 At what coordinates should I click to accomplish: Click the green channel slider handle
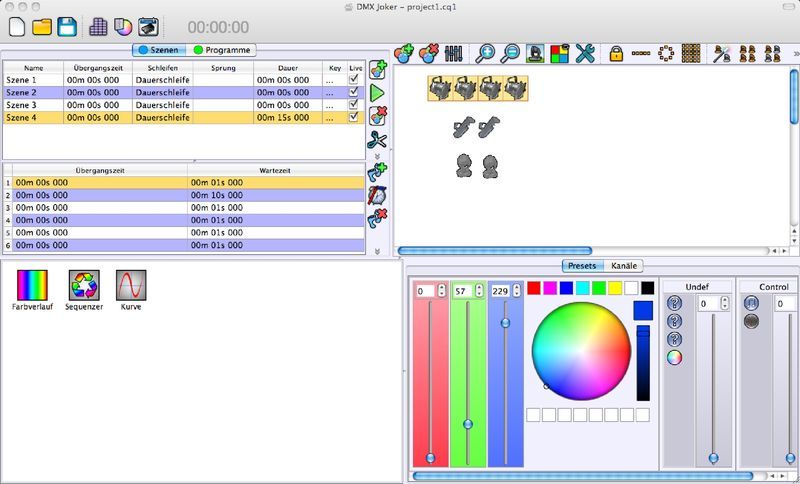point(468,424)
